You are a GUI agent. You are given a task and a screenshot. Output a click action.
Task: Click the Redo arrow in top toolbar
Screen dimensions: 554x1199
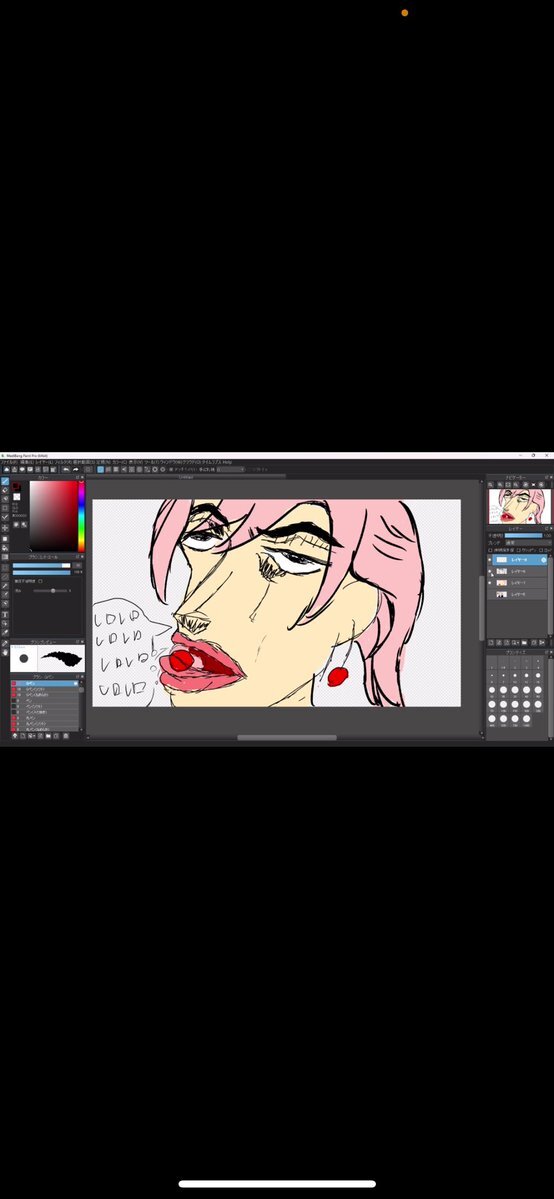76,470
